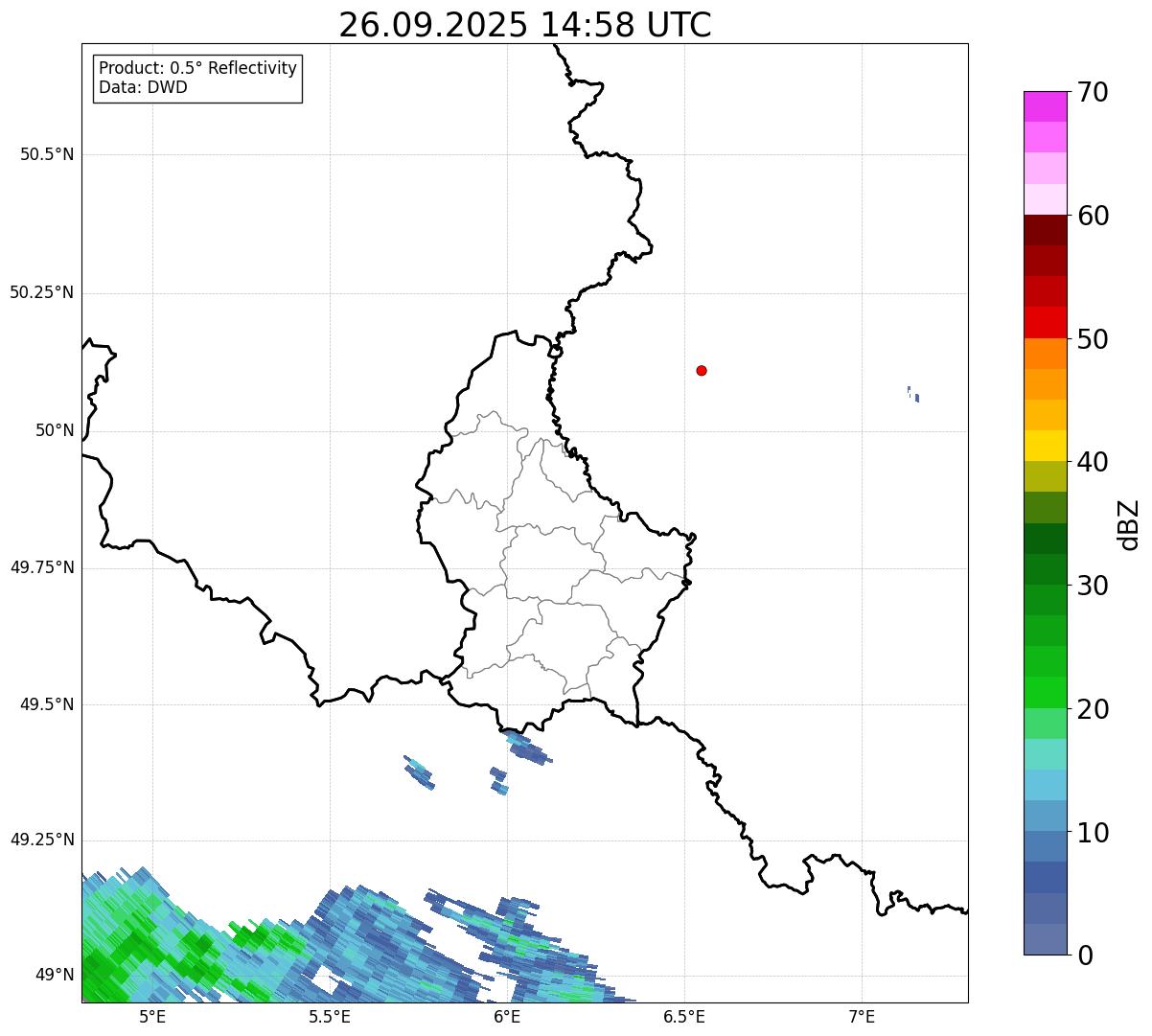This screenshot has width=1152, height=1036.
Task: Click the colorbar value 60
Action: (1093, 216)
